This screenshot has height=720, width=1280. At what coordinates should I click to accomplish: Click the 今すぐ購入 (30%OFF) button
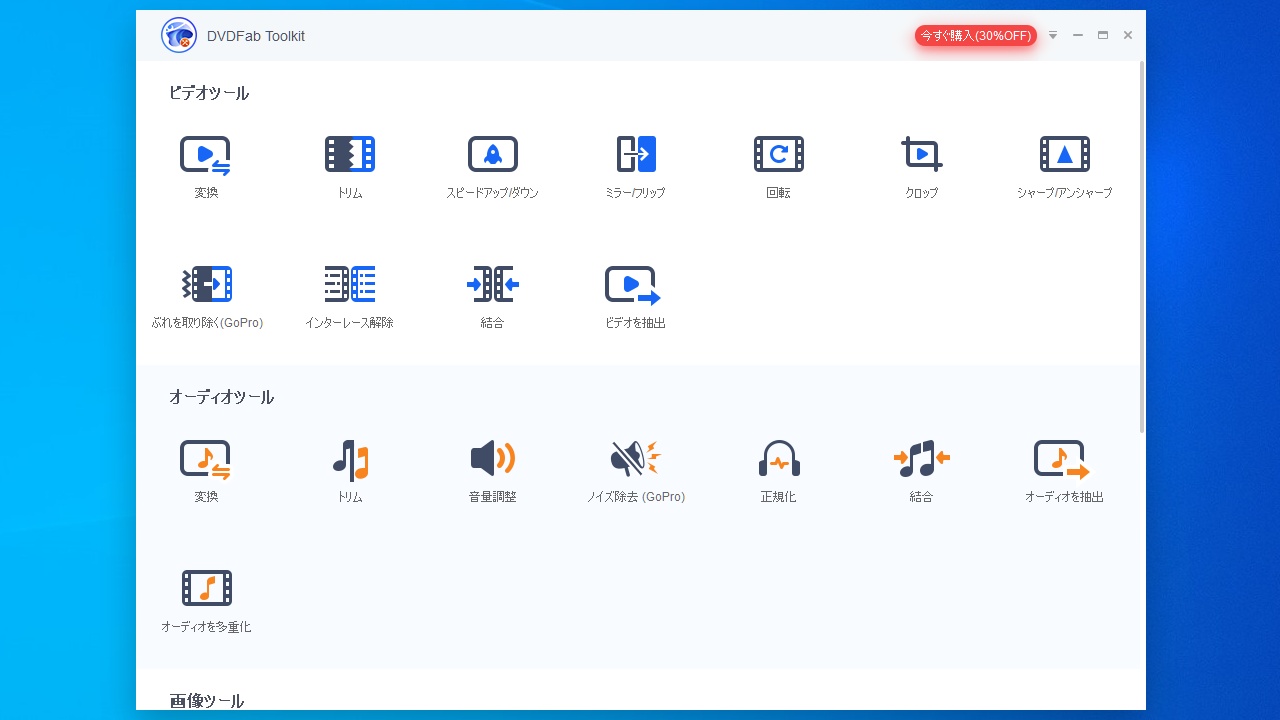tap(975, 36)
